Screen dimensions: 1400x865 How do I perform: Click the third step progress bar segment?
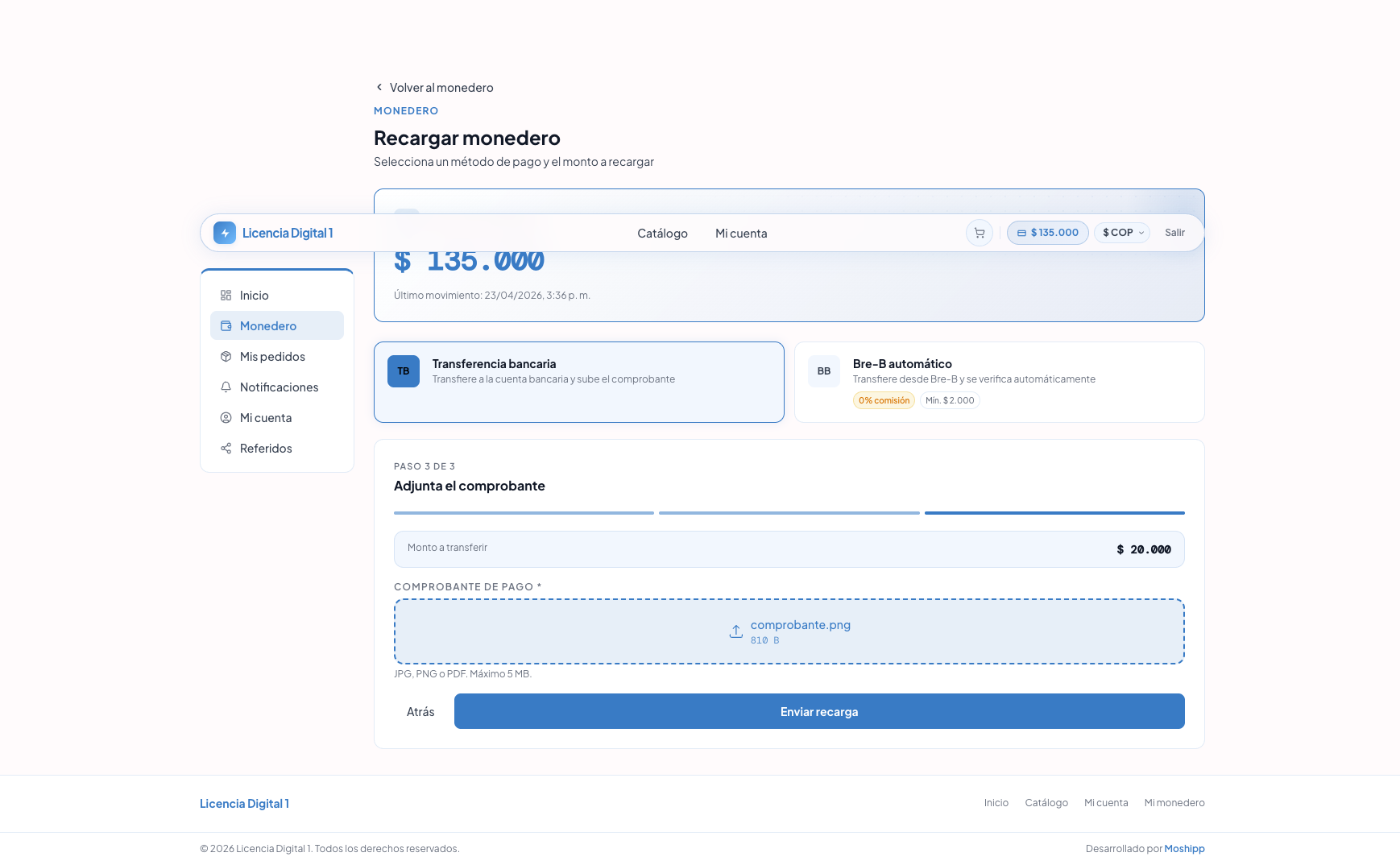[x=1054, y=513]
